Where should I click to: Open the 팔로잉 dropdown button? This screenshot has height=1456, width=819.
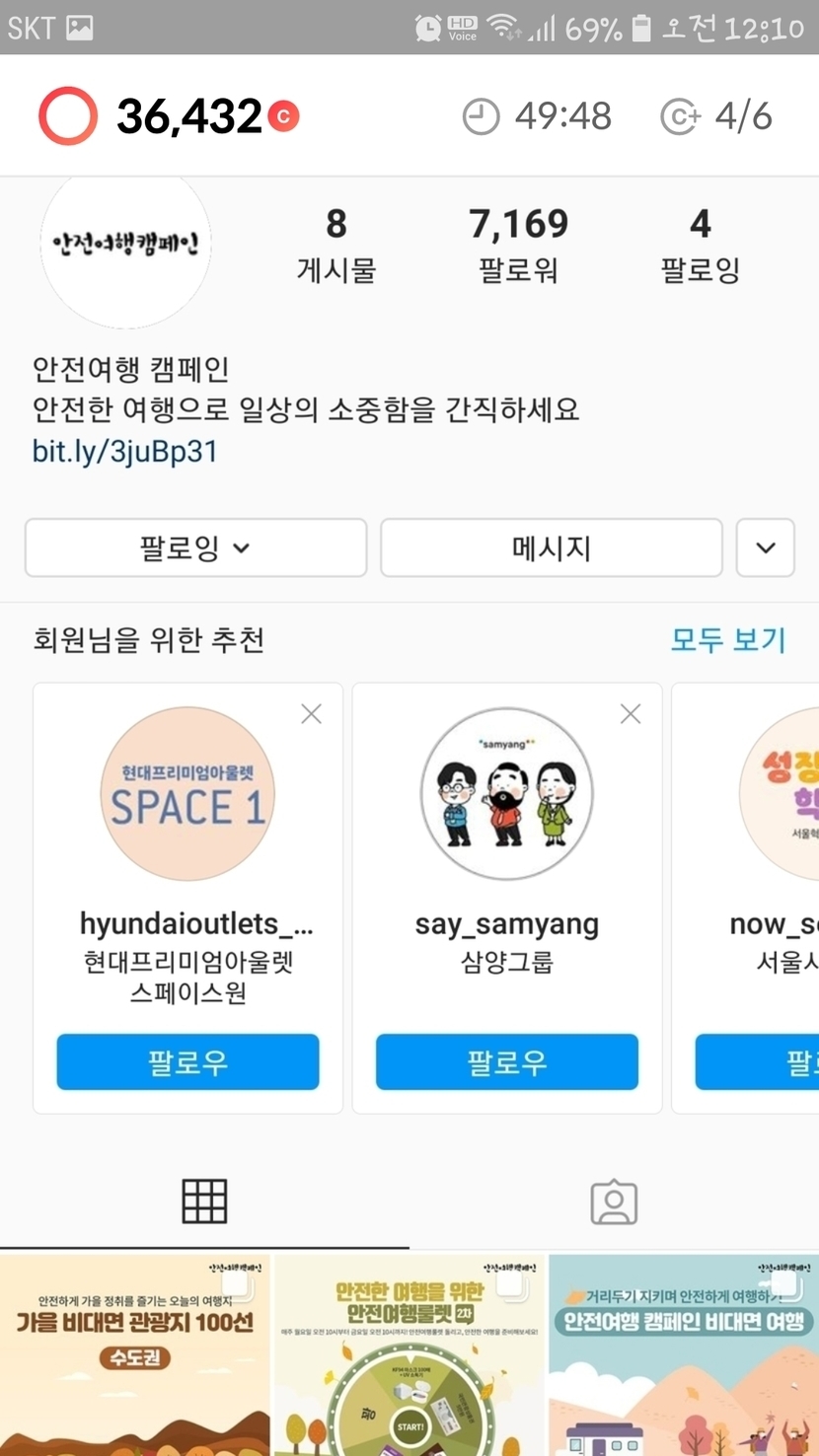click(x=195, y=547)
